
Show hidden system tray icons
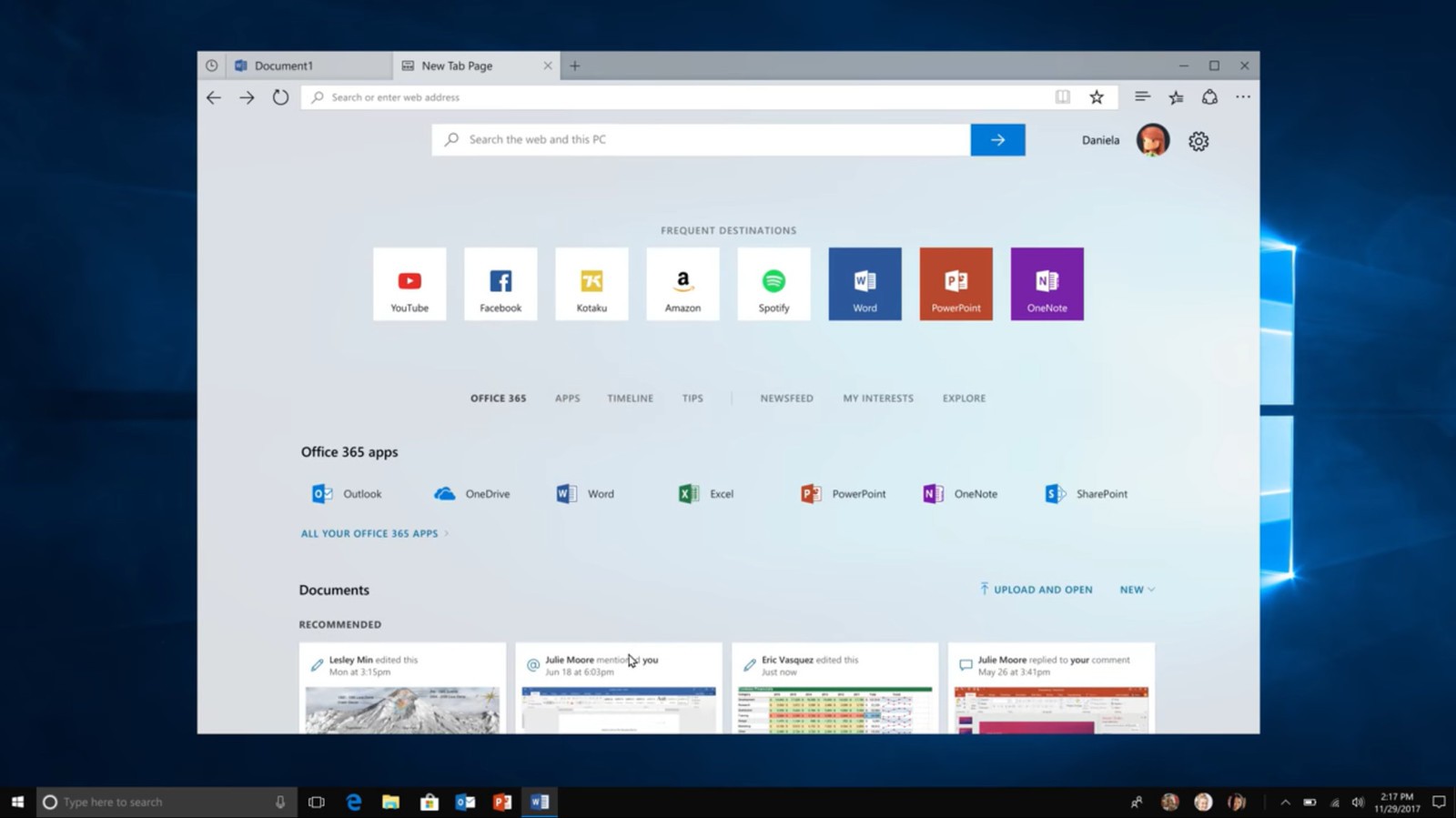click(x=1285, y=803)
